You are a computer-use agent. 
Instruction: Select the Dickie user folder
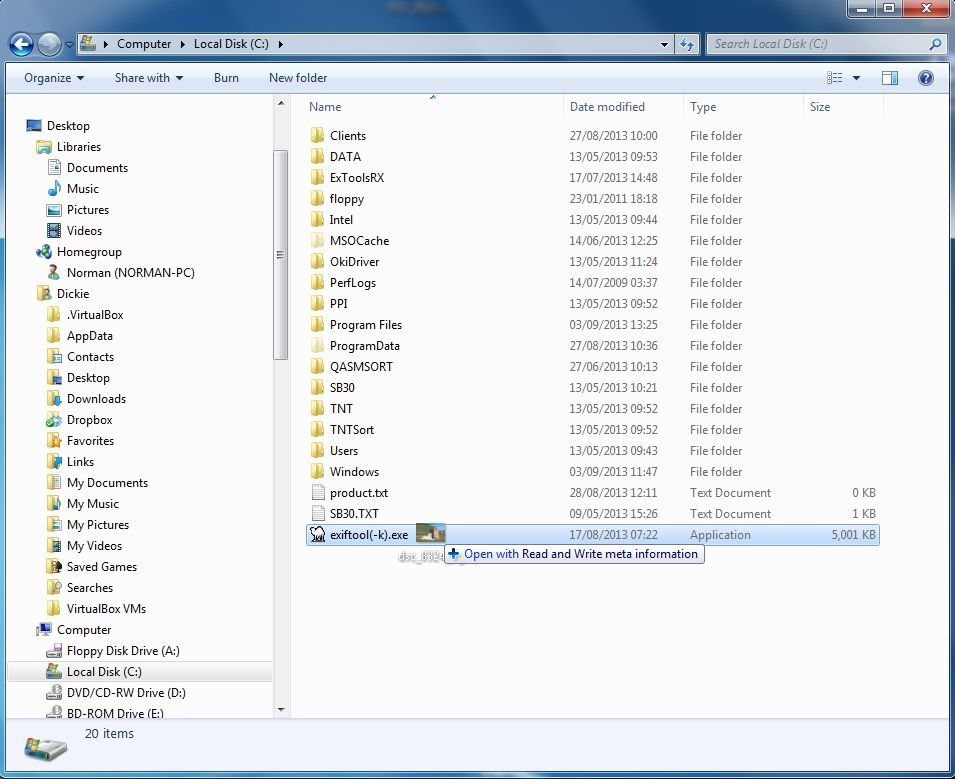[x=72, y=294]
